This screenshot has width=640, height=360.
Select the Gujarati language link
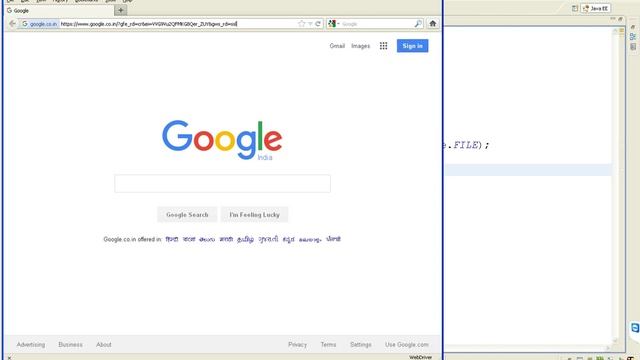click(268, 239)
